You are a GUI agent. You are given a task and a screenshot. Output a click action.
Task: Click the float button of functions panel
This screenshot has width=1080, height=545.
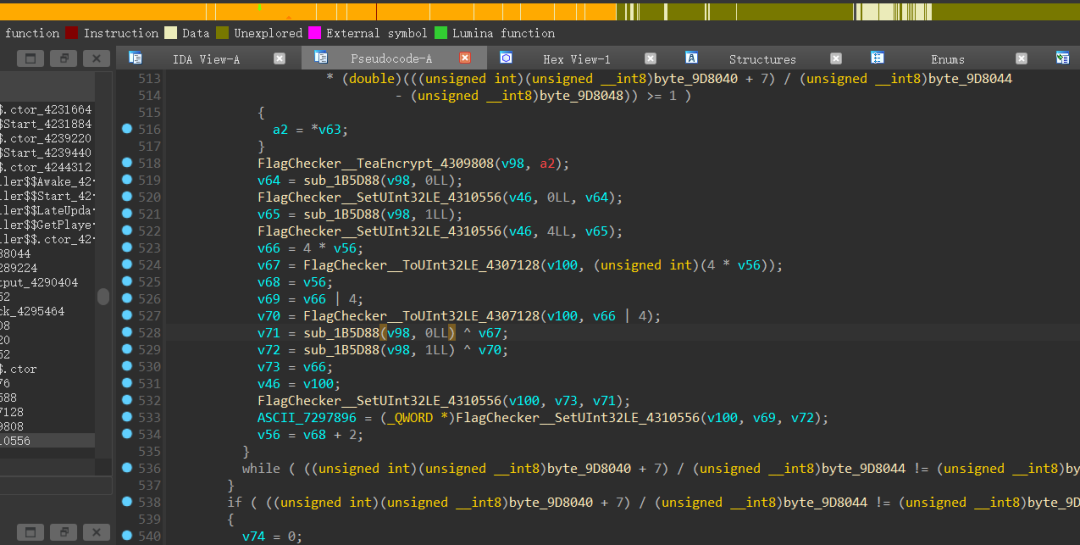pos(63,59)
